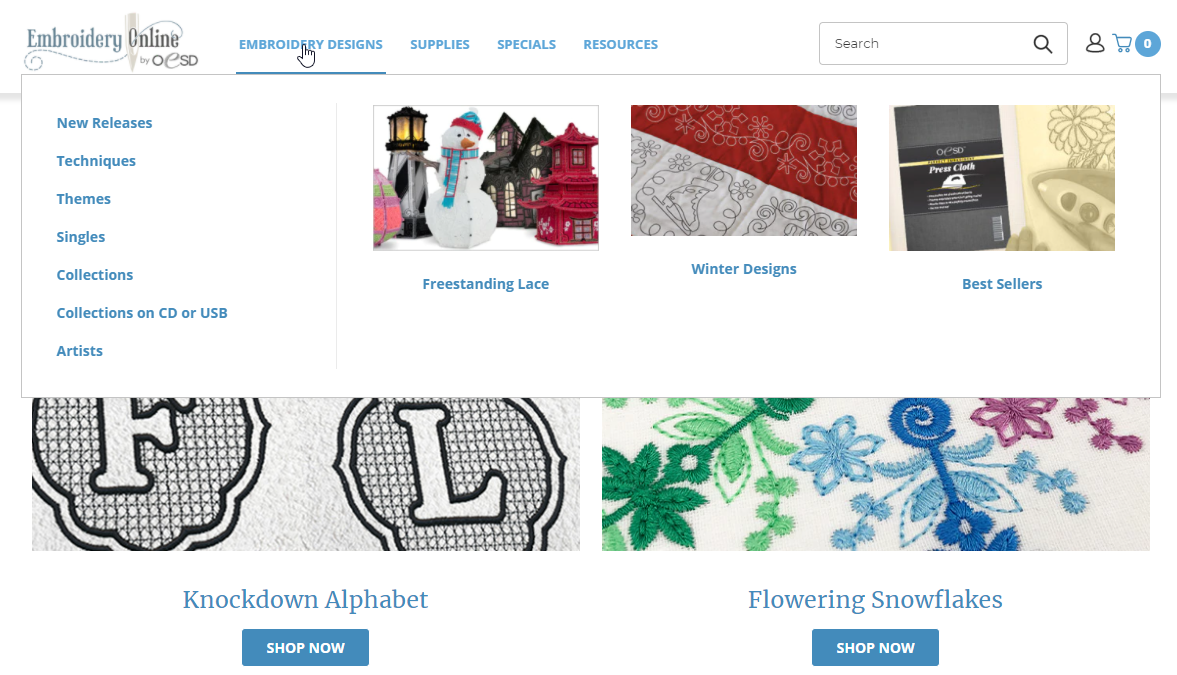Select the Techniques link
This screenshot has height=675, width=1177.
(x=96, y=161)
